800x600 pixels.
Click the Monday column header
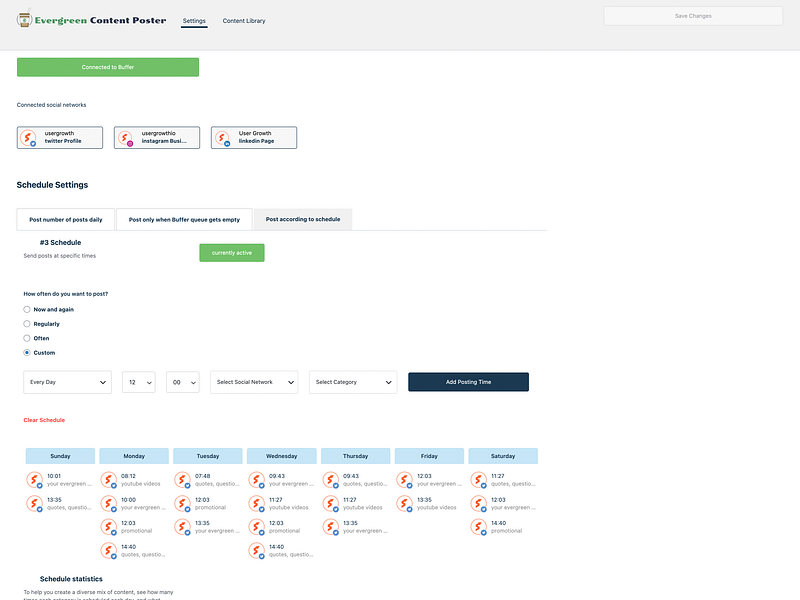click(x=134, y=456)
